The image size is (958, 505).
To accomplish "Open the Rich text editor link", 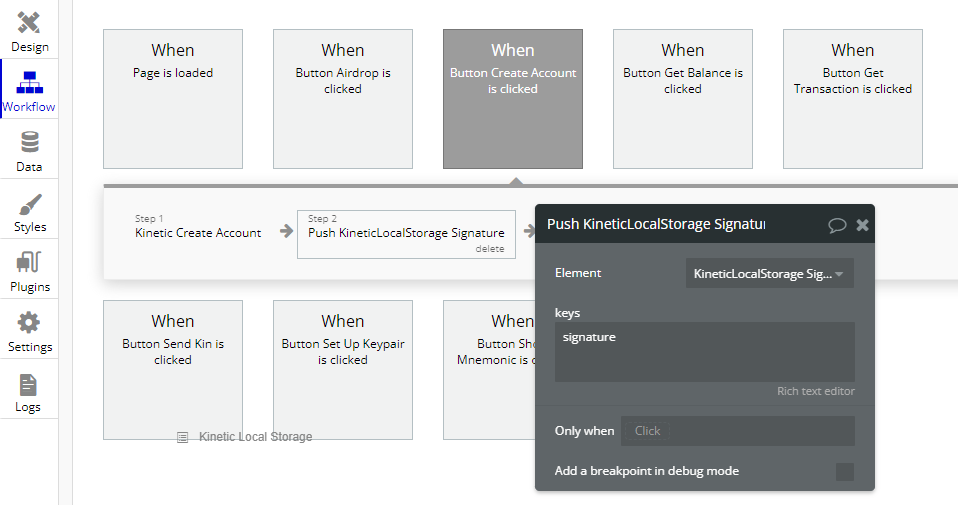I will pyautogui.click(x=815, y=391).
